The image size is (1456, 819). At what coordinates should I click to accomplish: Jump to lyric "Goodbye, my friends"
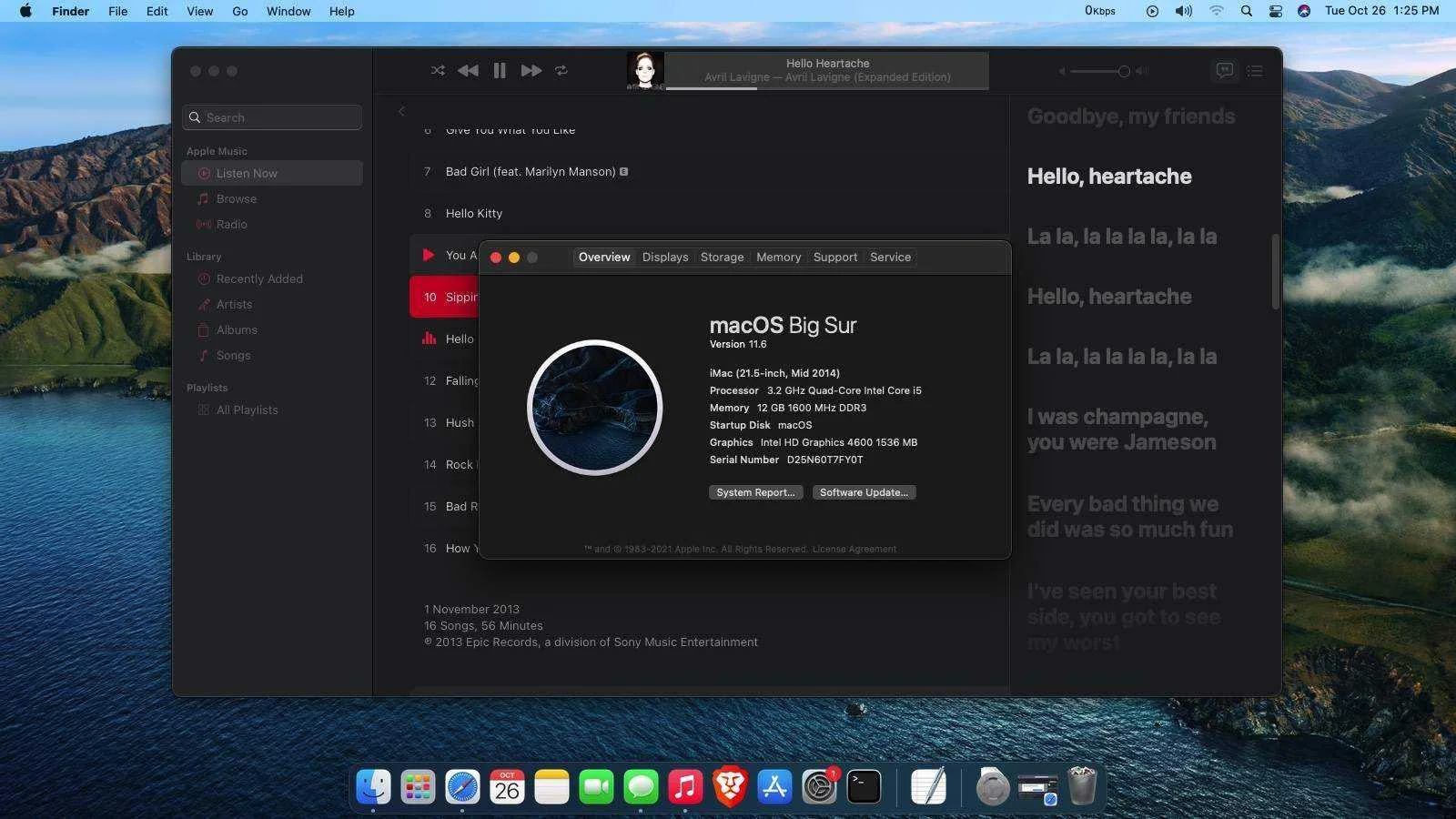(1131, 116)
